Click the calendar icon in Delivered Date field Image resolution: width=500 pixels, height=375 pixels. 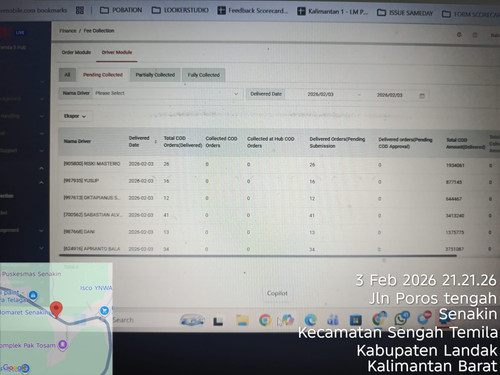click(x=422, y=96)
